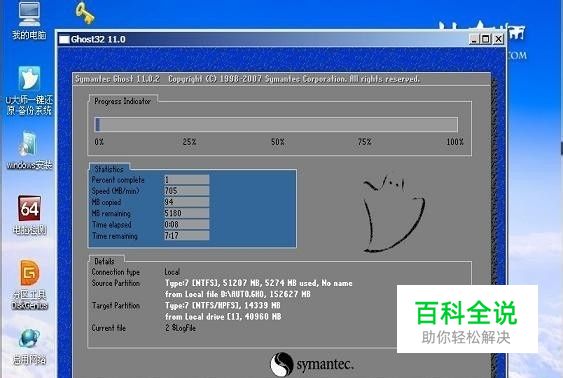Click the Time remaining value 7:17
The height and width of the screenshot is (378, 563).
(186, 235)
